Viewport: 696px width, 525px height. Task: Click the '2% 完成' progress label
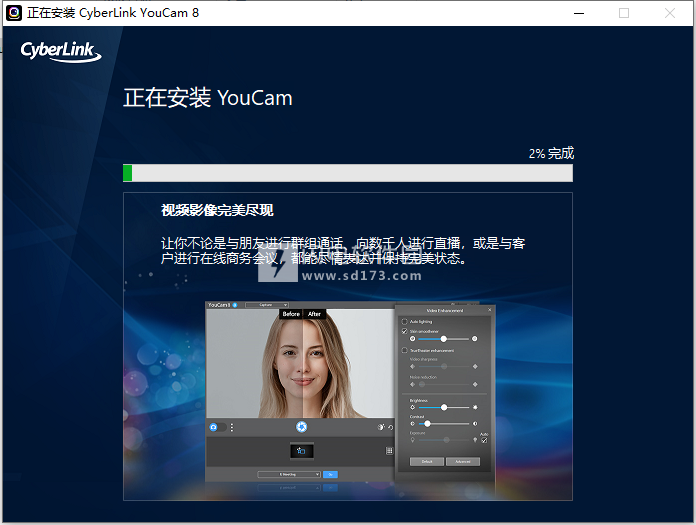[x=551, y=154]
